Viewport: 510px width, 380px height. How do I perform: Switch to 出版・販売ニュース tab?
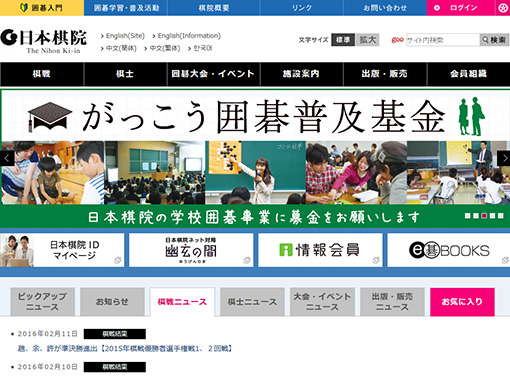392,302
